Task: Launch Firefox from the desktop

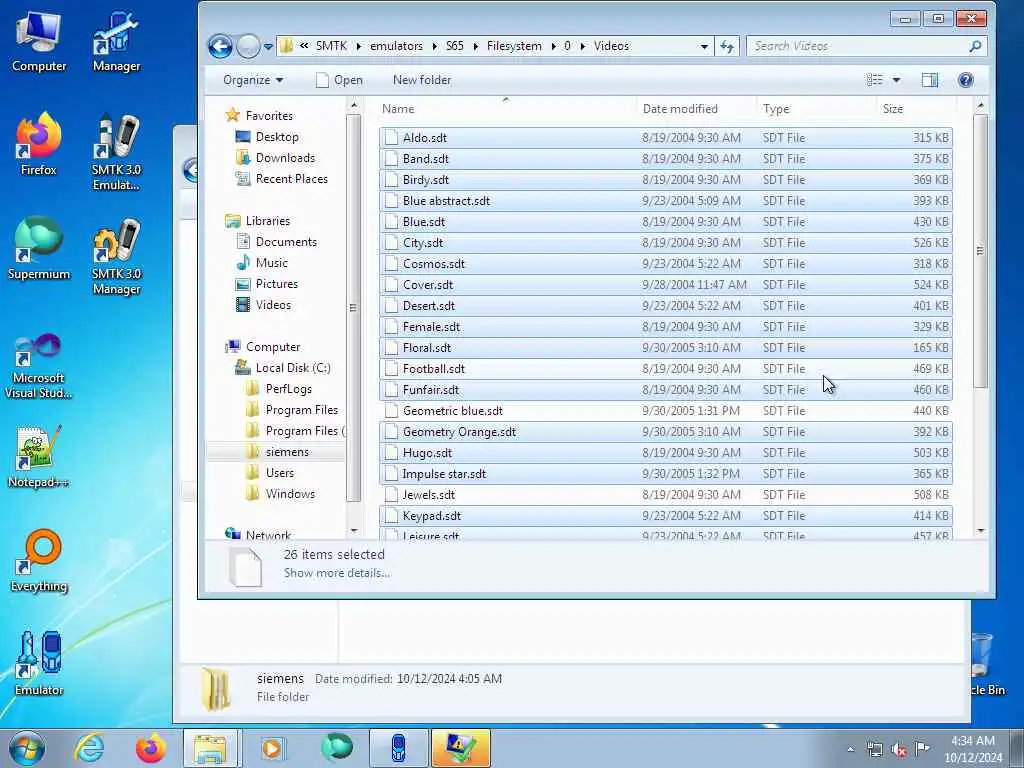Action: pyautogui.click(x=39, y=145)
